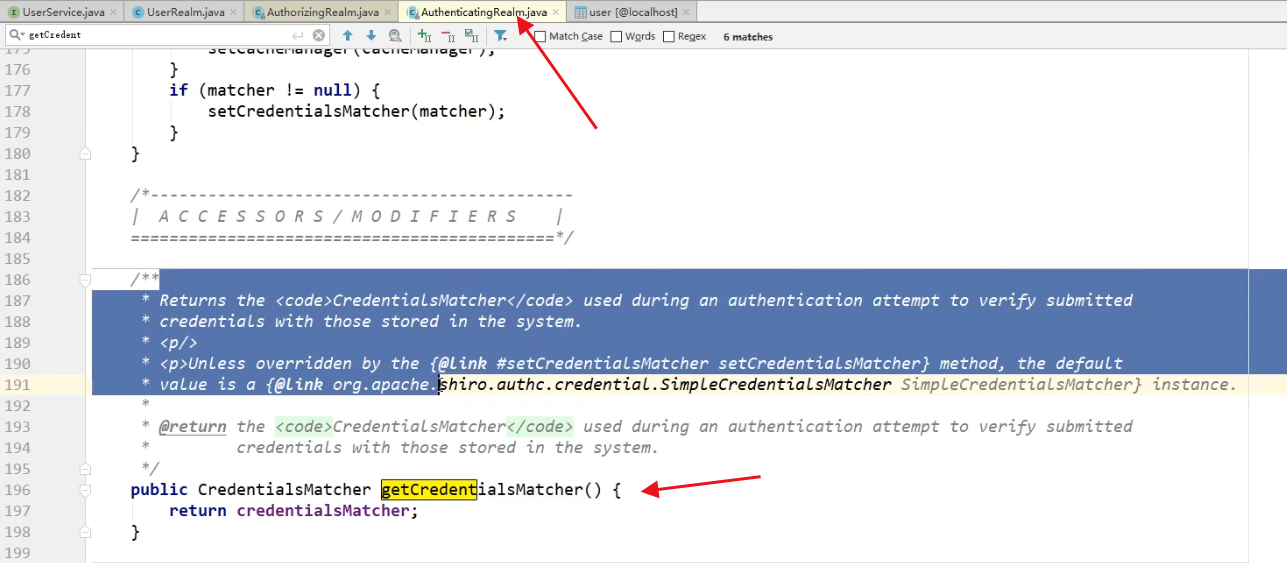Unselect occurrence icon in find bar
Image resolution: width=1287 pixels, height=563 pixels.
(448, 35)
